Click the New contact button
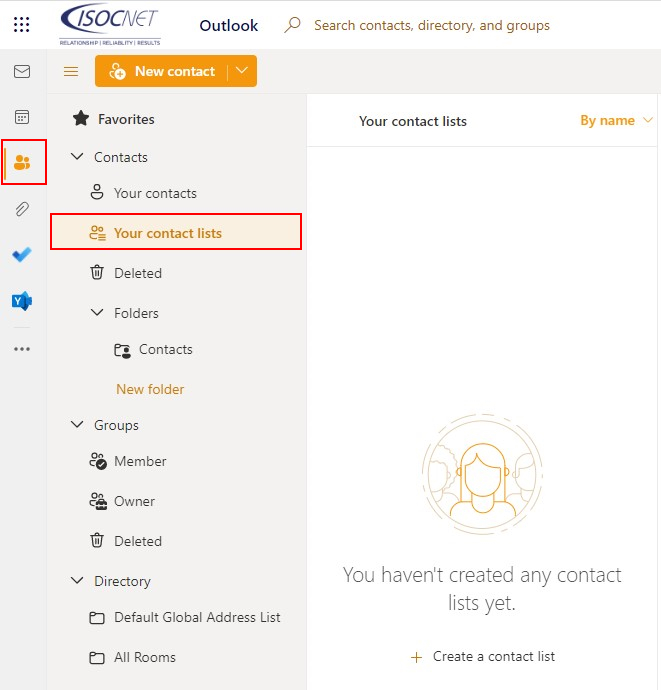The image size is (661, 690). pos(162,71)
